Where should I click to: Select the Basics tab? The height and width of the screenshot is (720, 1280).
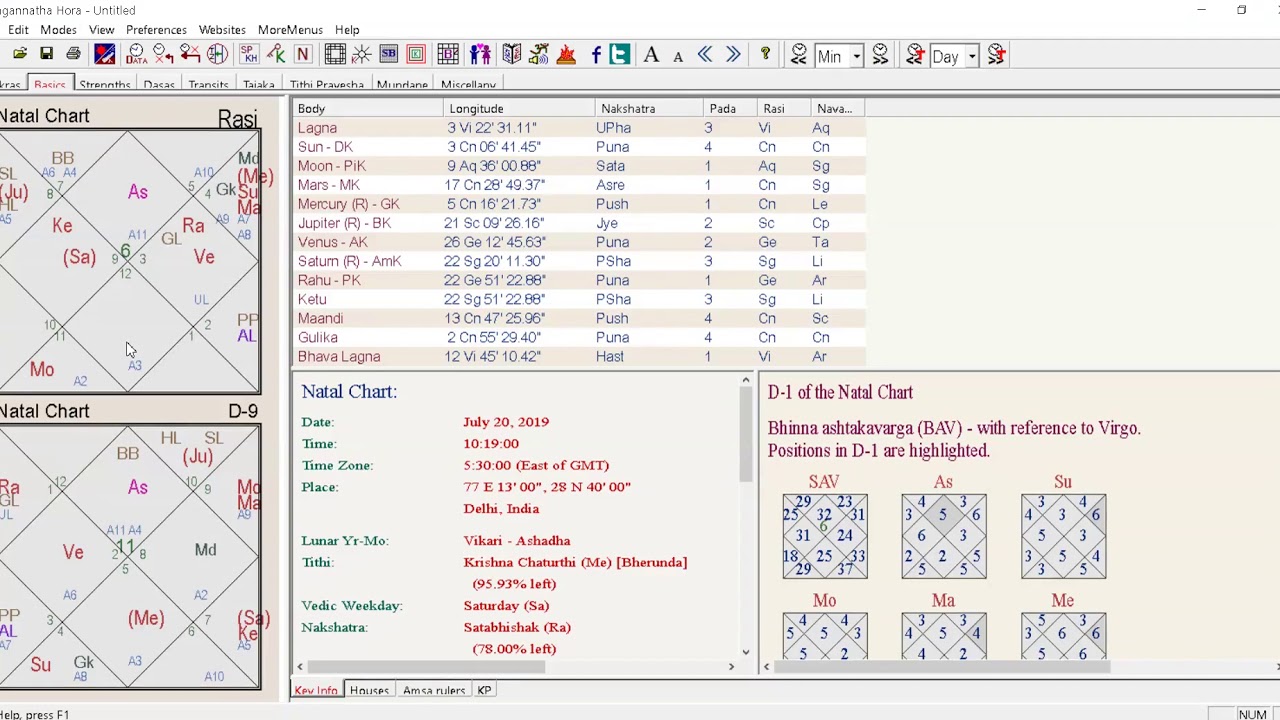click(49, 85)
